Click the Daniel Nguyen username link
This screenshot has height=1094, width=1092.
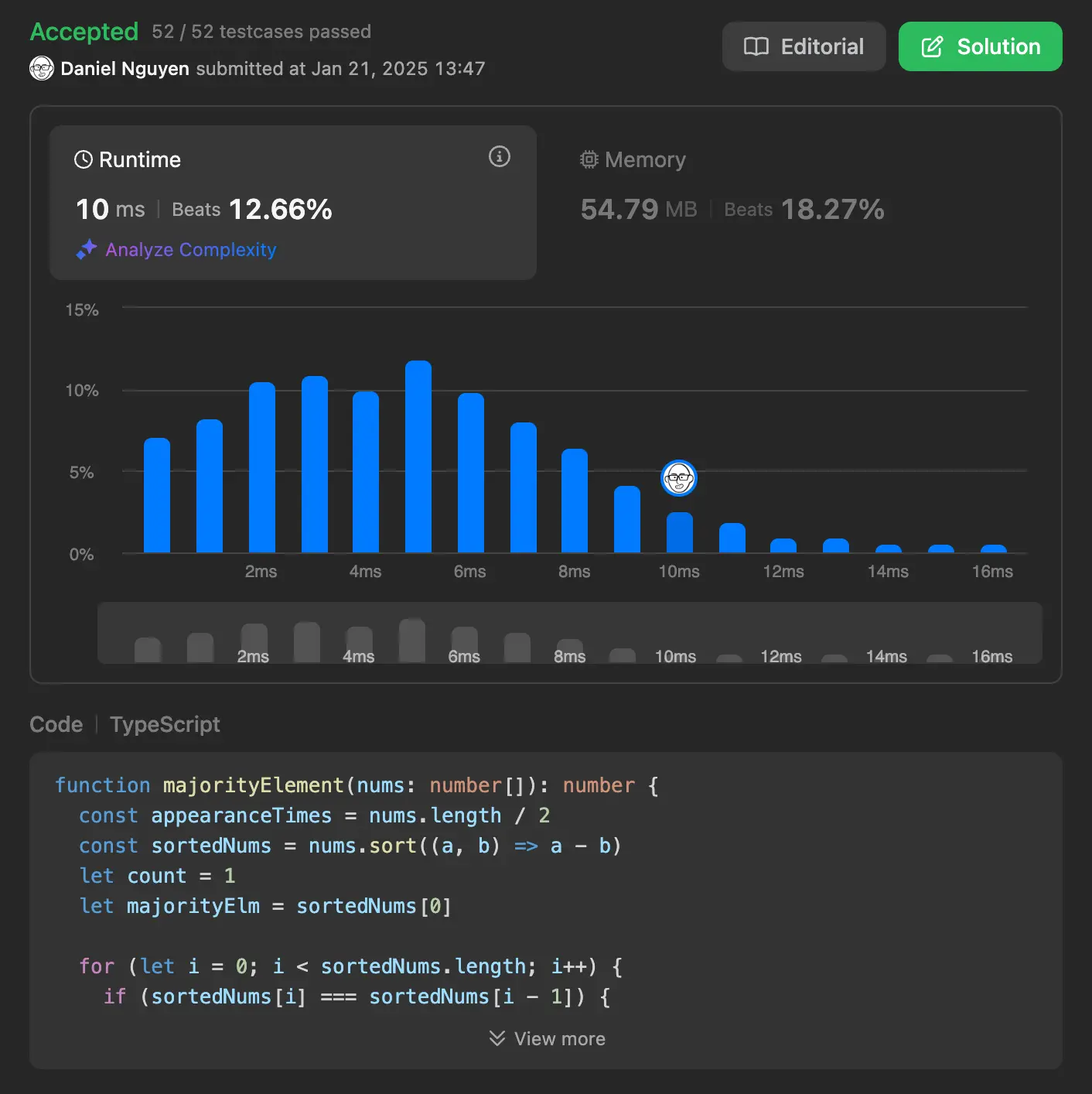pos(125,69)
